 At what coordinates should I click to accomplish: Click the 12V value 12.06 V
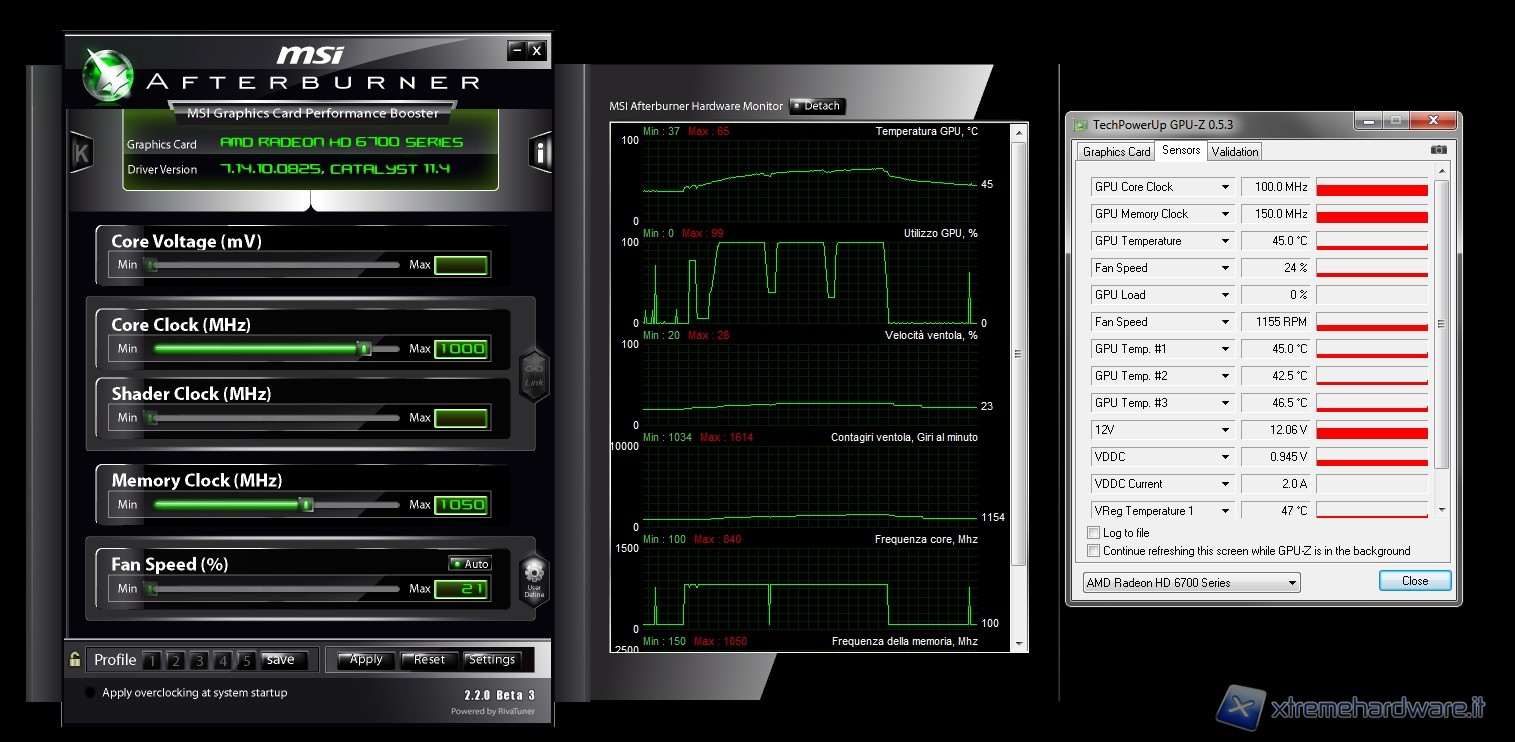[x=1275, y=430]
